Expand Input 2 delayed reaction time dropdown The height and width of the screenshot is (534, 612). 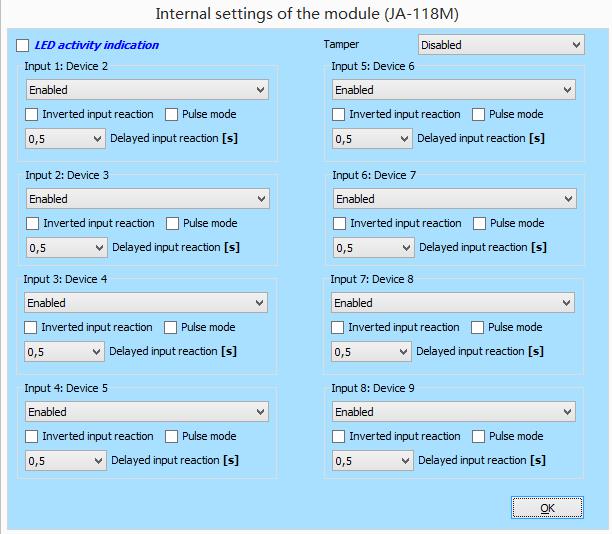point(66,248)
